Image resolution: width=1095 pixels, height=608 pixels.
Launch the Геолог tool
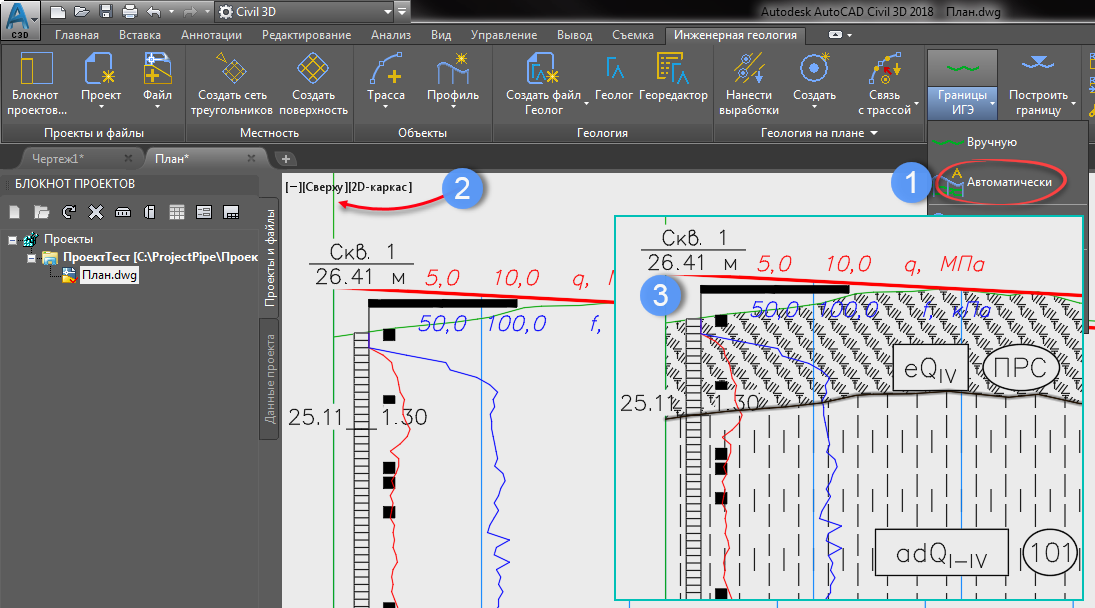[613, 77]
